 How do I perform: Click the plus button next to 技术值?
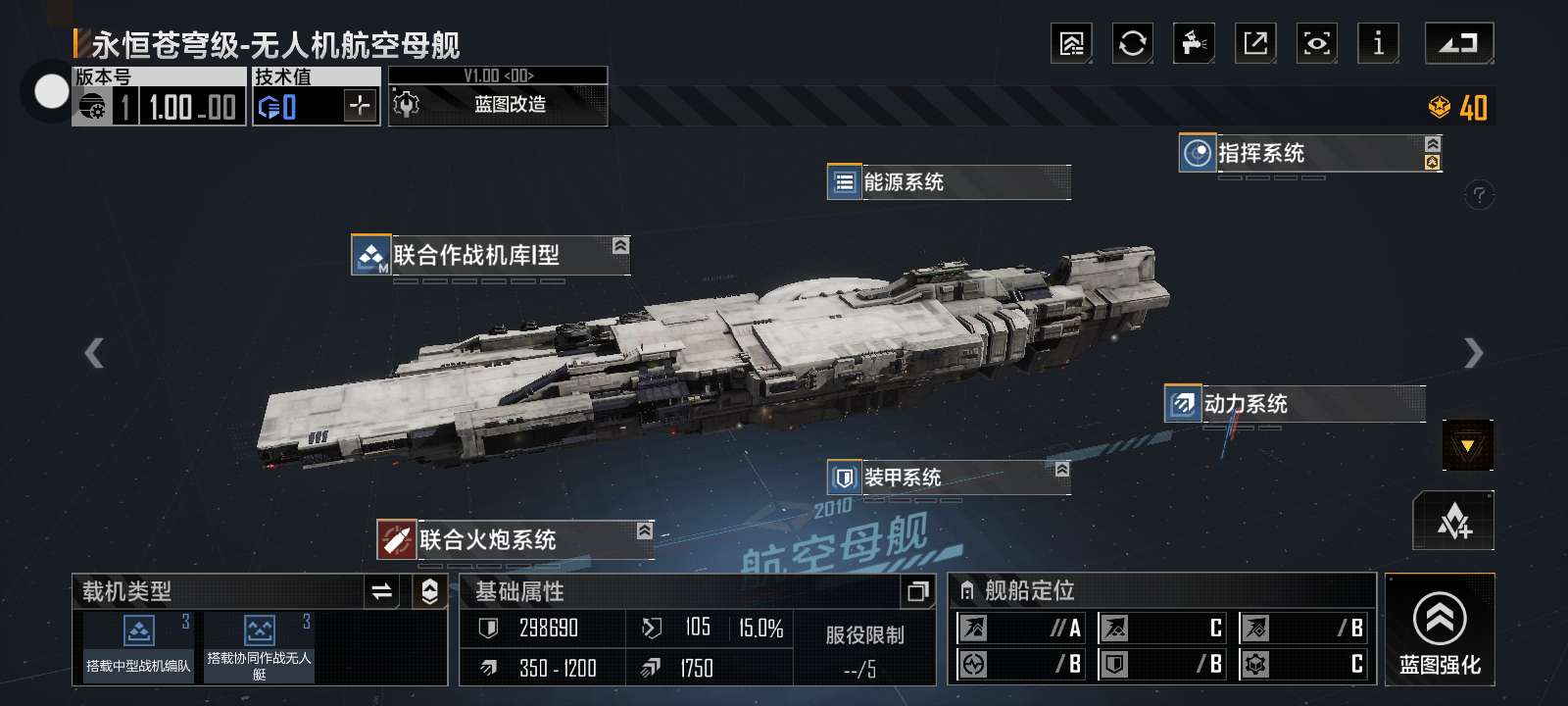pyautogui.click(x=361, y=105)
